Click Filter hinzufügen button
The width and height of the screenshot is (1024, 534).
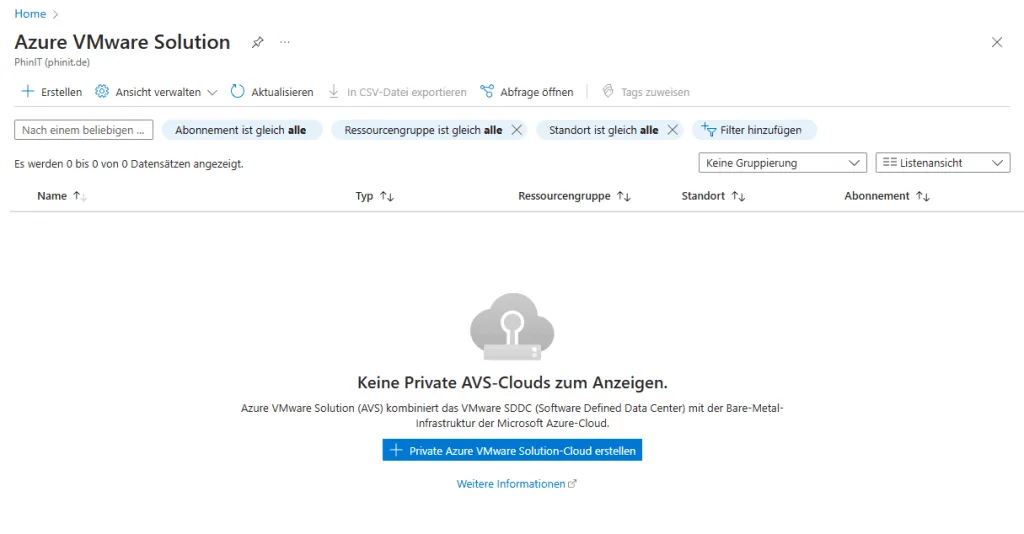[x=753, y=130]
